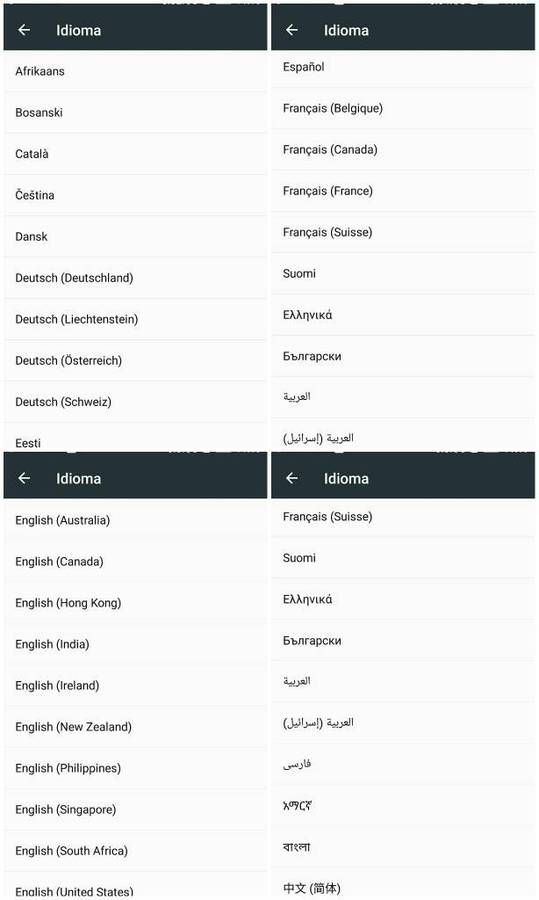Select English (New Zealand)

(135, 727)
